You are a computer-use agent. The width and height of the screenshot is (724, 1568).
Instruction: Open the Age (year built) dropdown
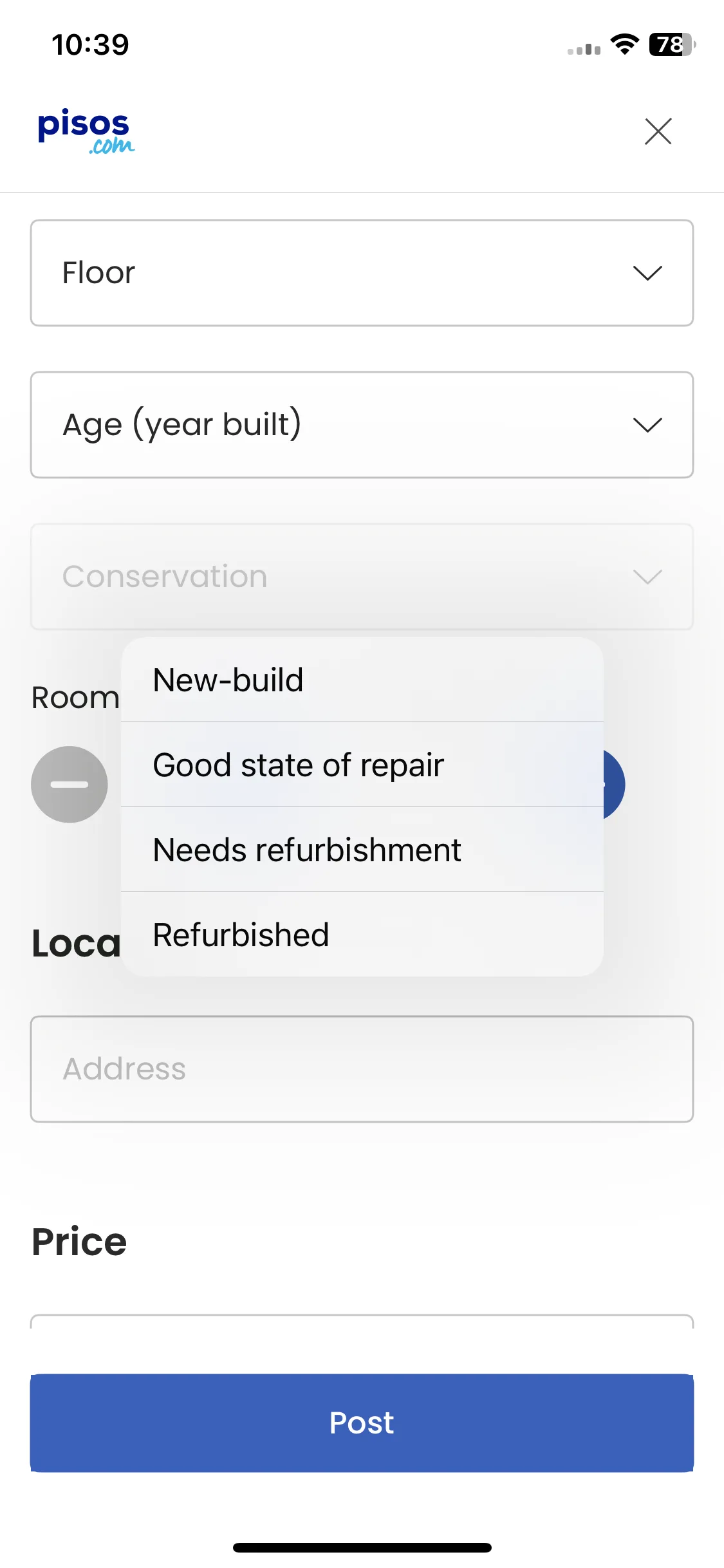[362, 425]
